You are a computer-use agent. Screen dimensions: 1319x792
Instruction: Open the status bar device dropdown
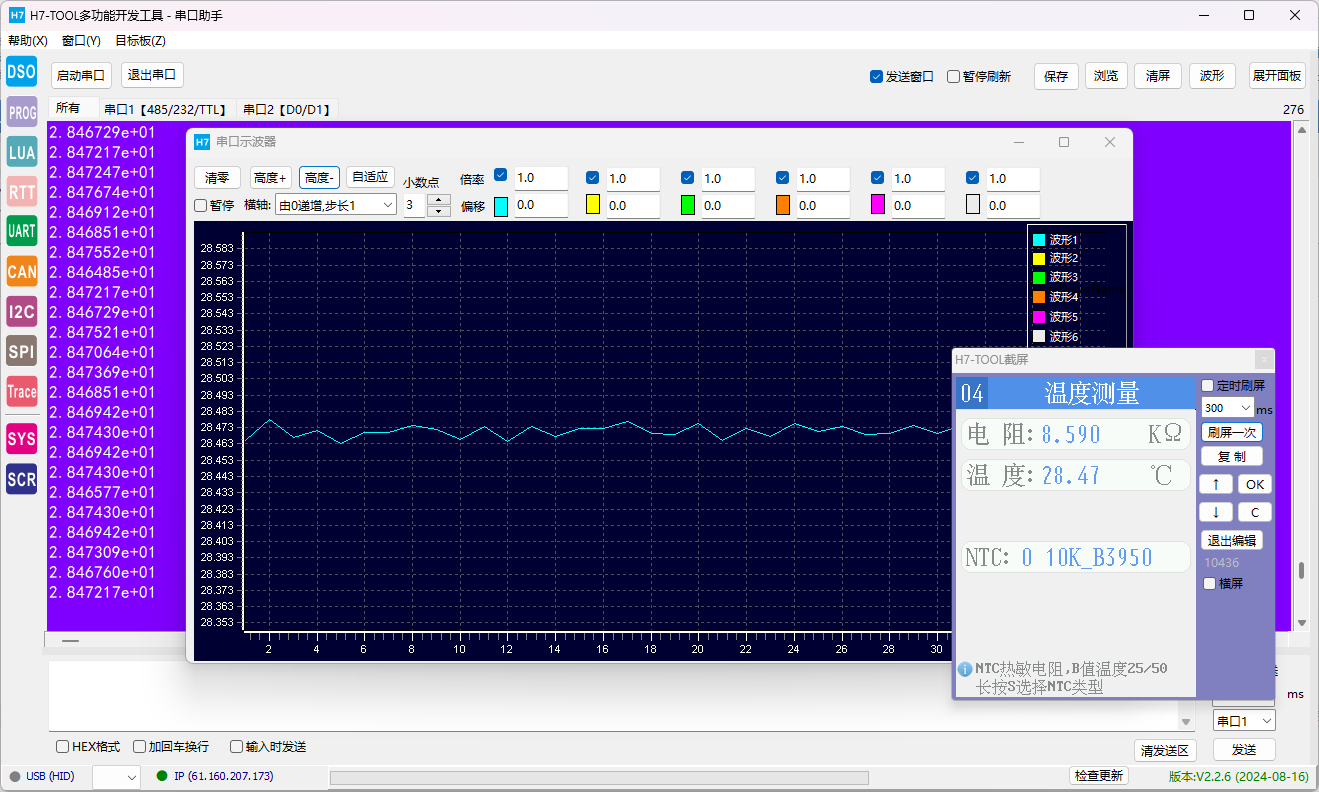[116, 777]
